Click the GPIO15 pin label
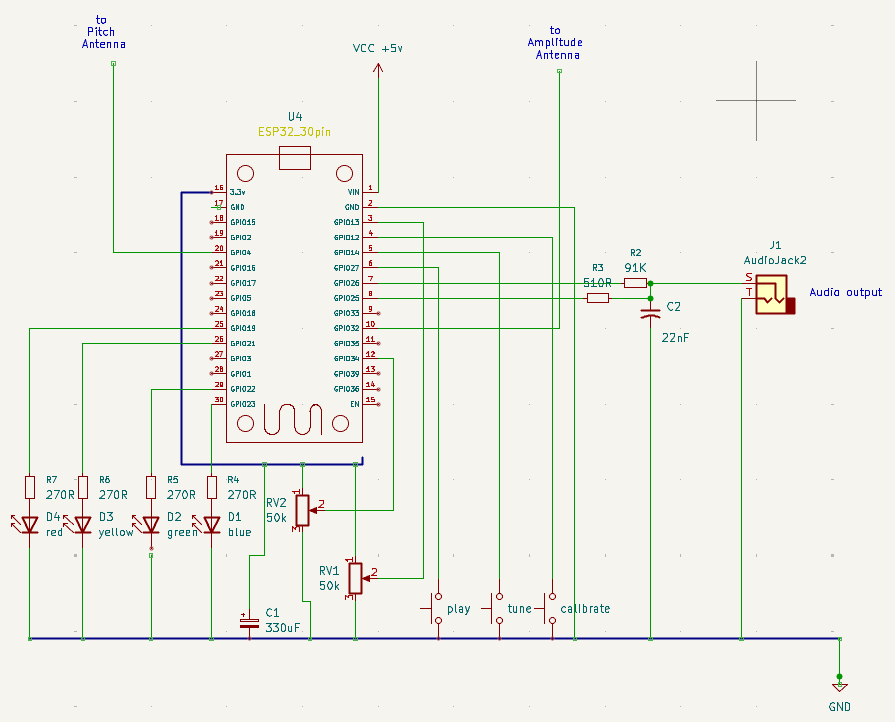This screenshot has width=895, height=722. (x=243, y=222)
